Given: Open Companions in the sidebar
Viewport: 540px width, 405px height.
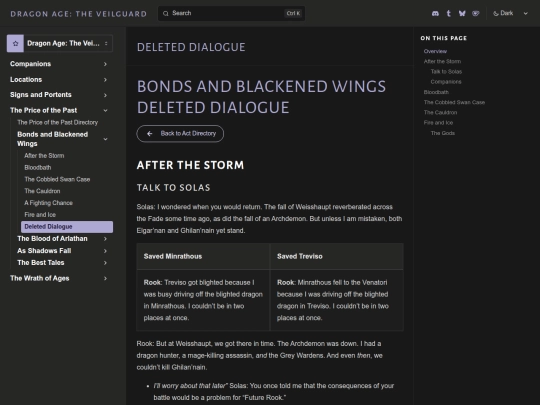Looking at the screenshot, I should 30,64.
